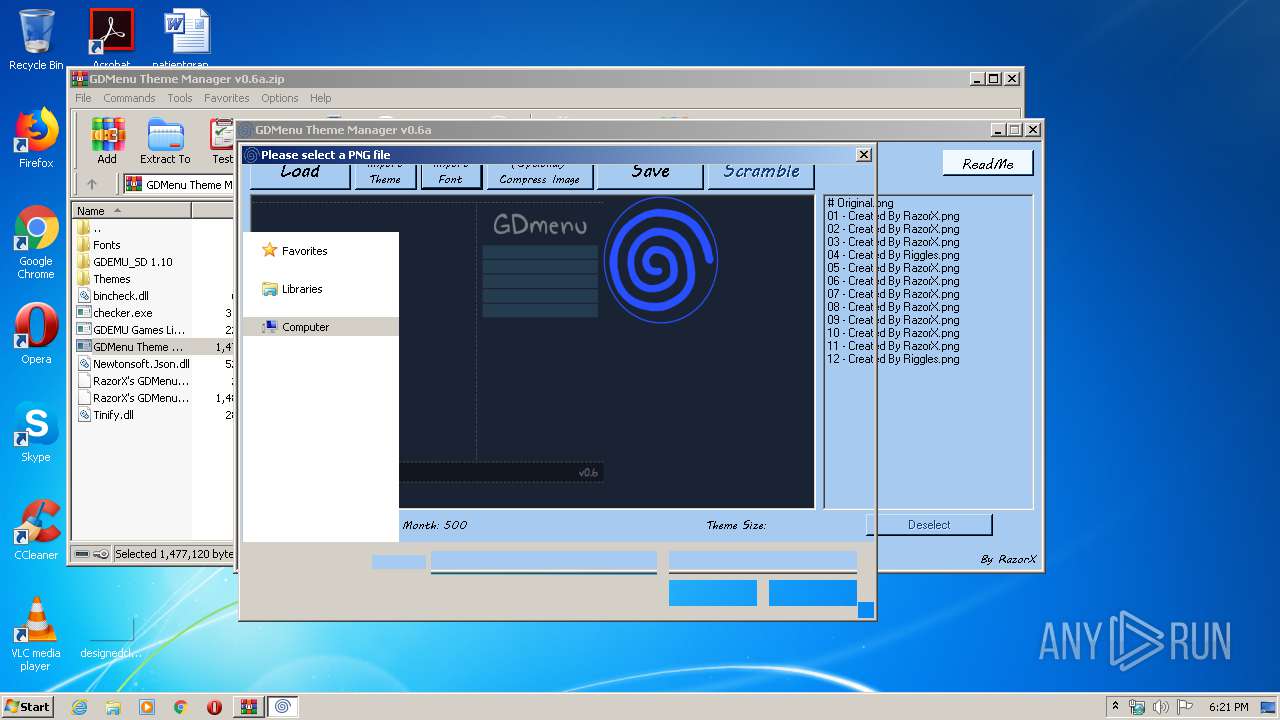
Task: Click Extract To in WinRAR toolbar
Action: point(165,141)
